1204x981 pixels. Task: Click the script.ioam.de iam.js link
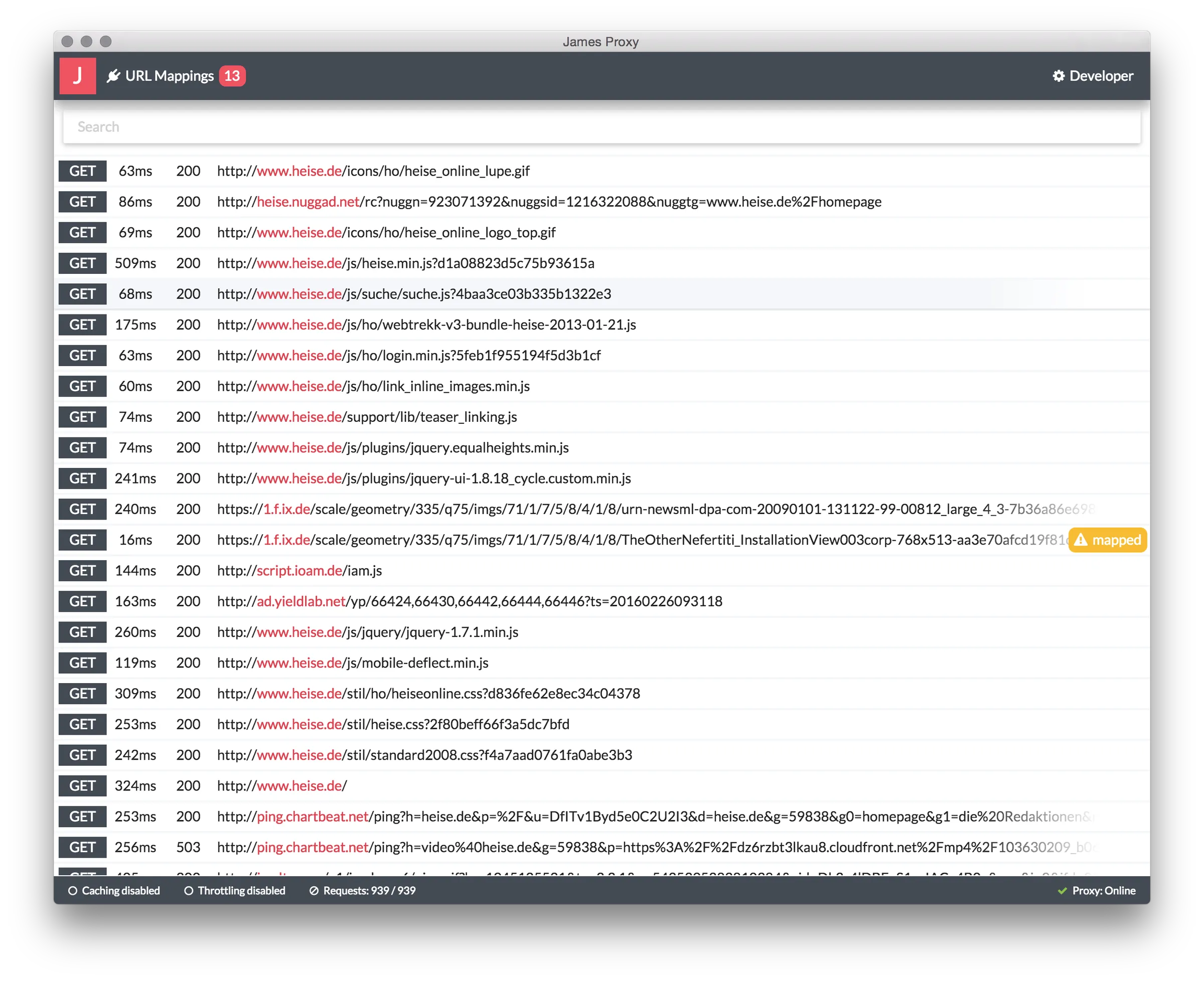click(x=299, y=571)
